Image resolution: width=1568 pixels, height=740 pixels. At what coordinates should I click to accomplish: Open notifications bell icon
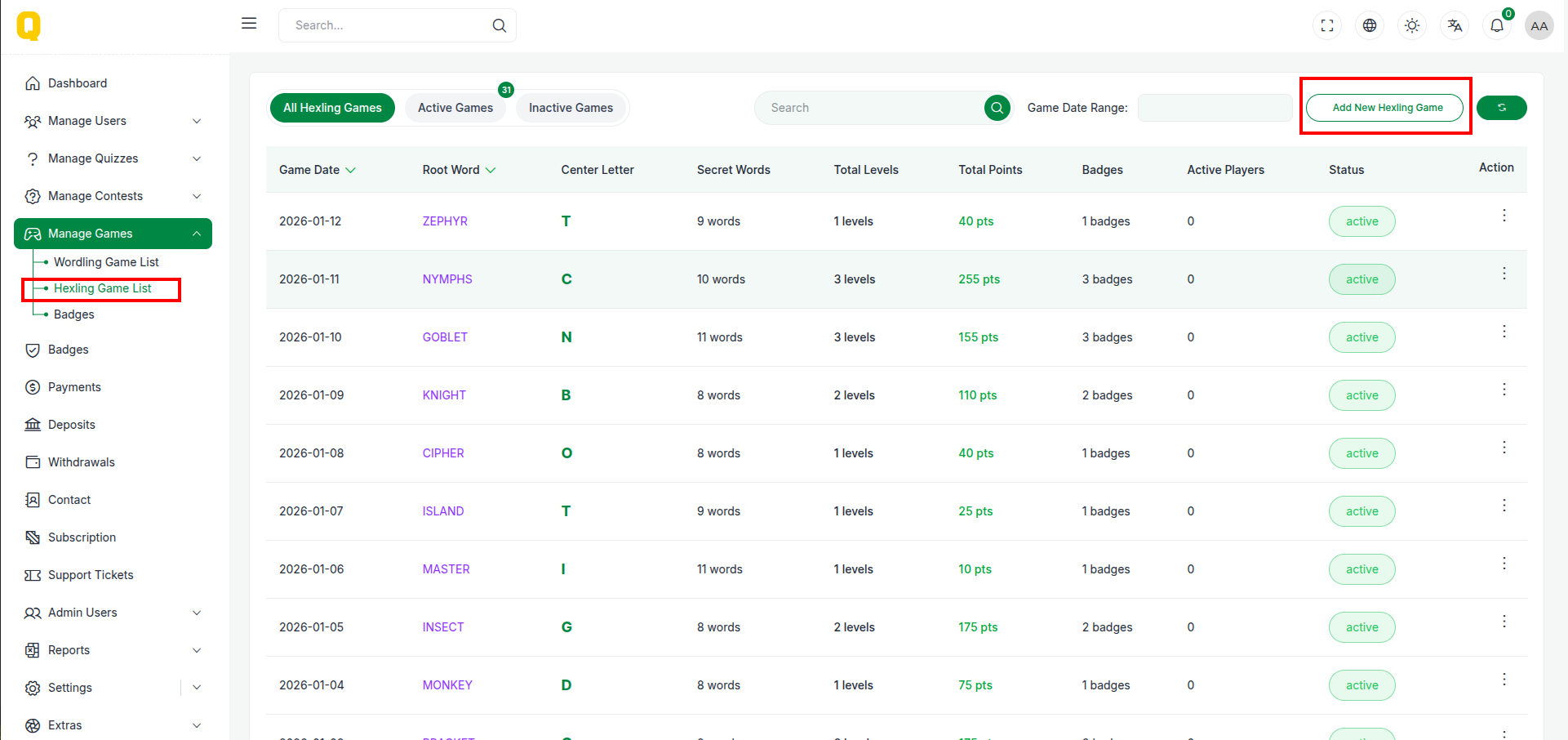click(1497, 25)
